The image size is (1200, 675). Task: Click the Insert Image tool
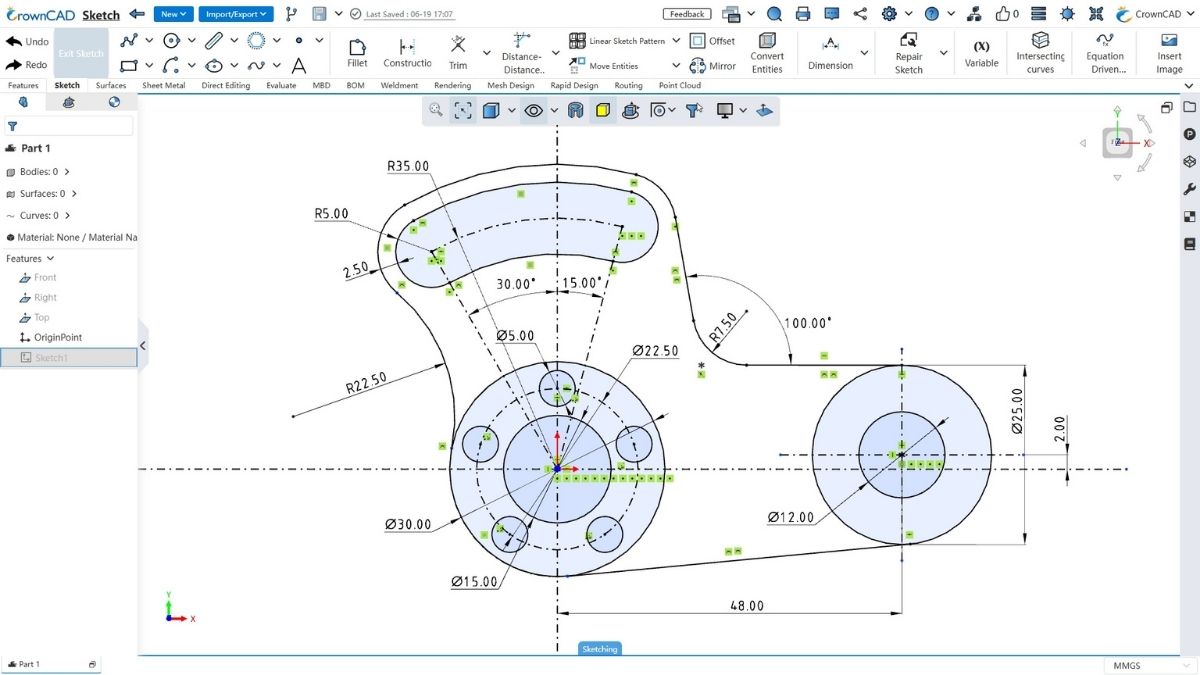click(1169, 52)
